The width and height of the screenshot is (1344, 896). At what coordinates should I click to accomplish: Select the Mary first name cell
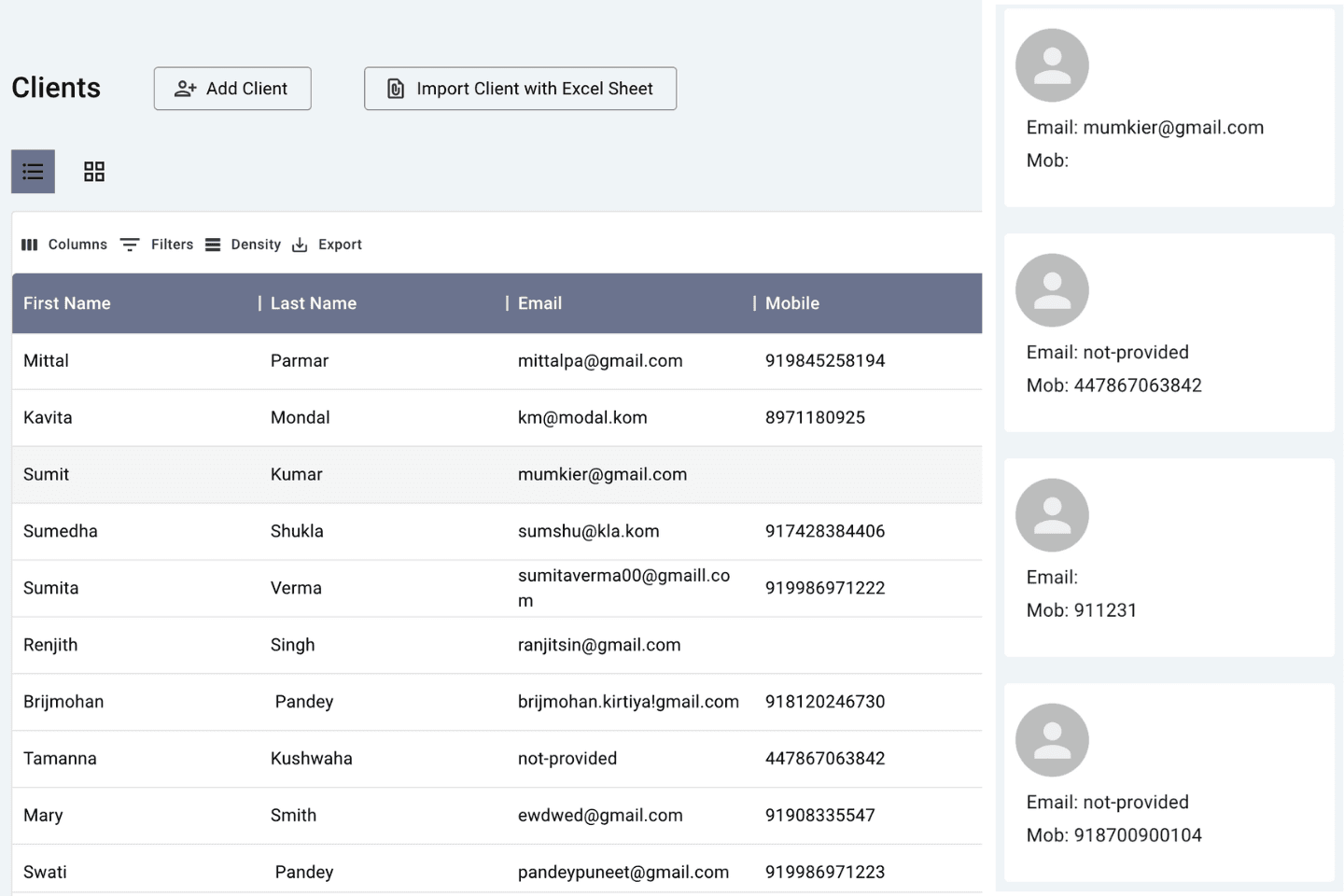(43, 817)
